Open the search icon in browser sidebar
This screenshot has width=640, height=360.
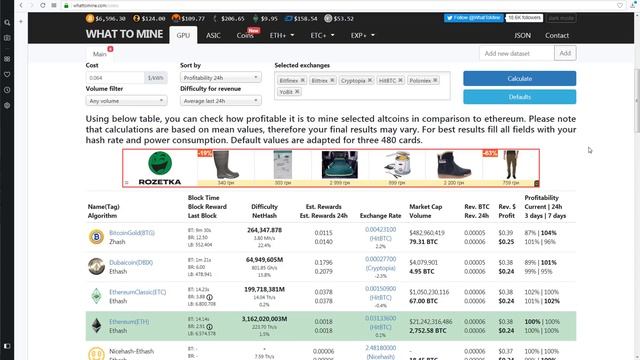[7, 22]
